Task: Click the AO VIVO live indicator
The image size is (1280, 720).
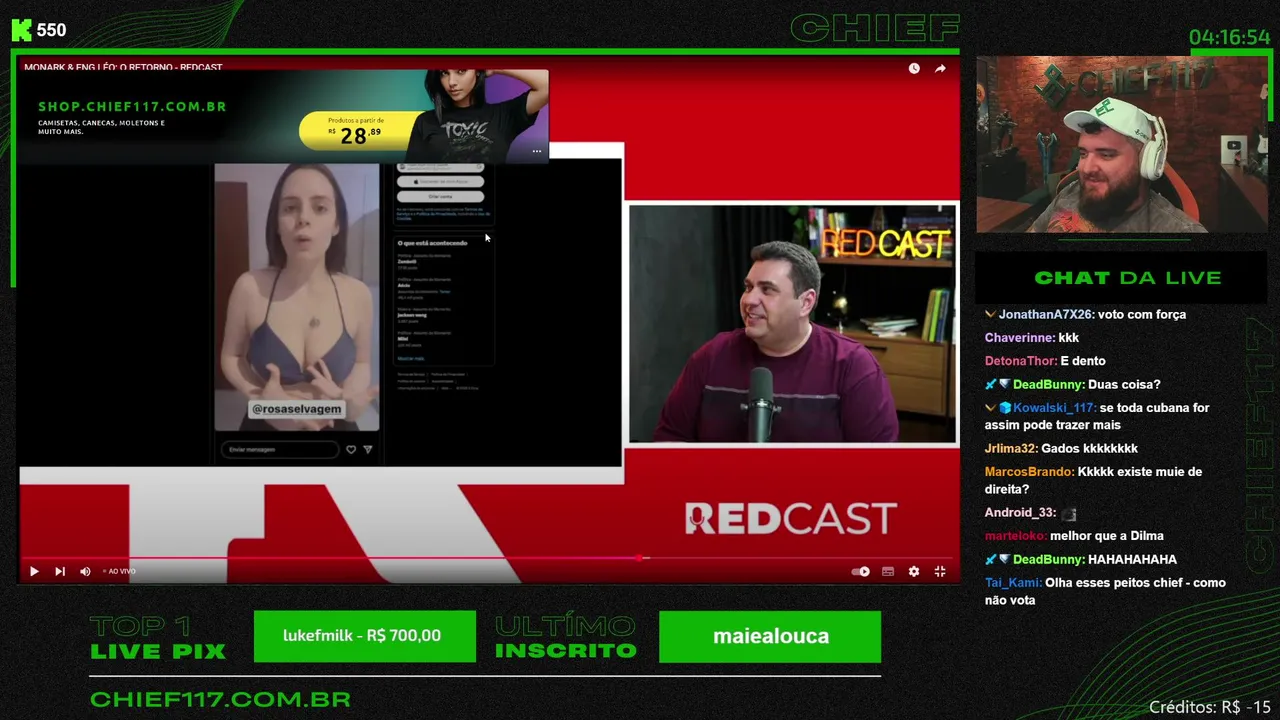Action: [119, 571]
